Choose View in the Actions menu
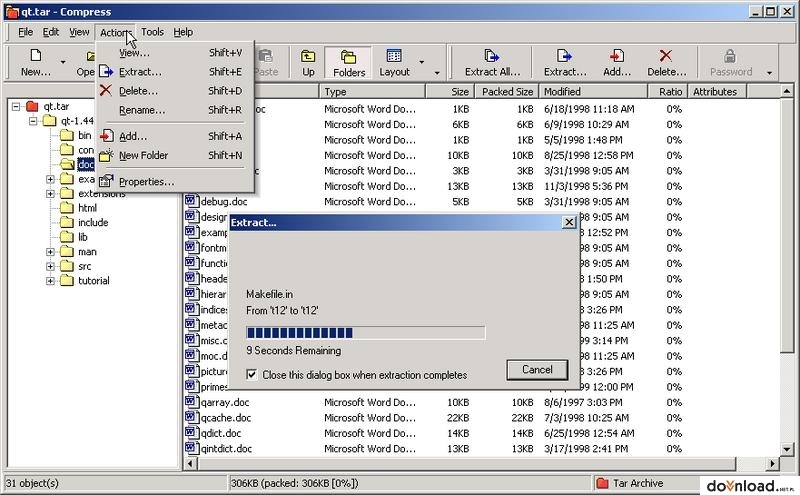This screenshot has height=495, width=800. tap(174, 53)
